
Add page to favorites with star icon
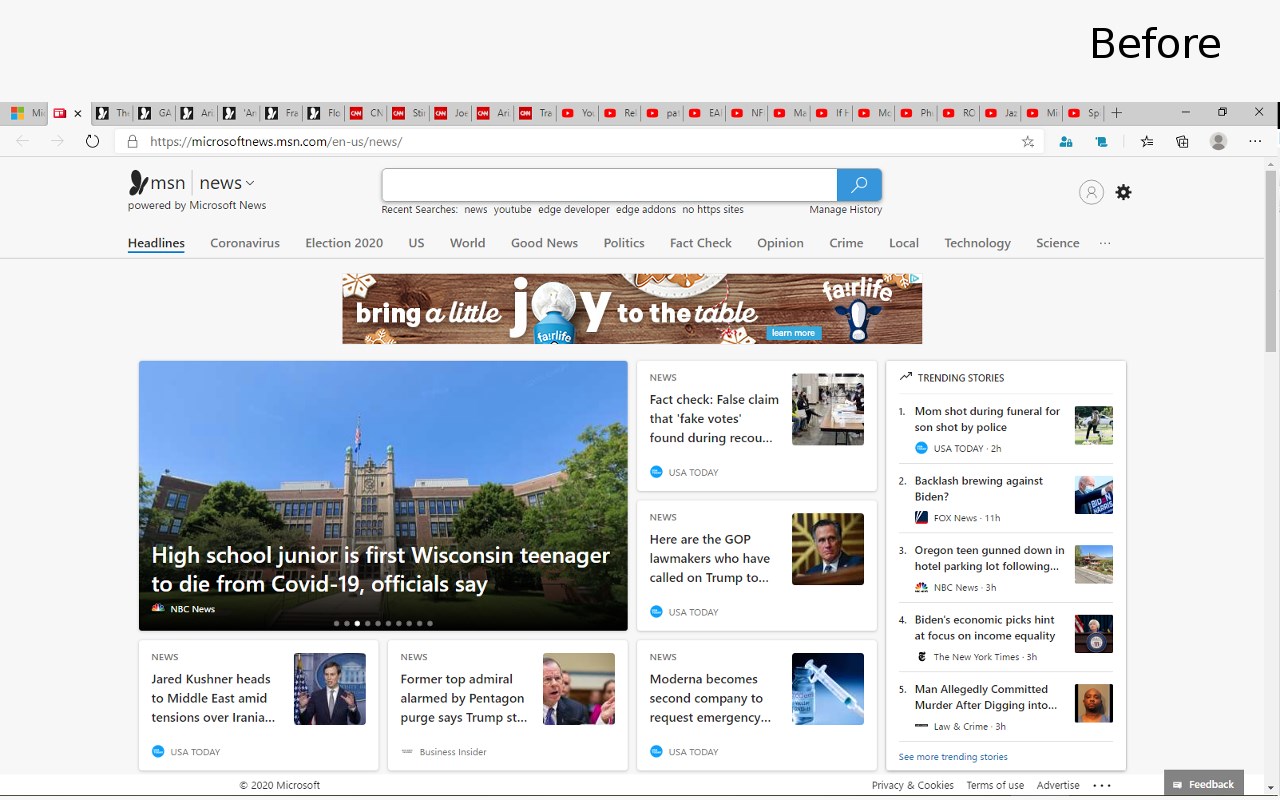coord(1028,141)
